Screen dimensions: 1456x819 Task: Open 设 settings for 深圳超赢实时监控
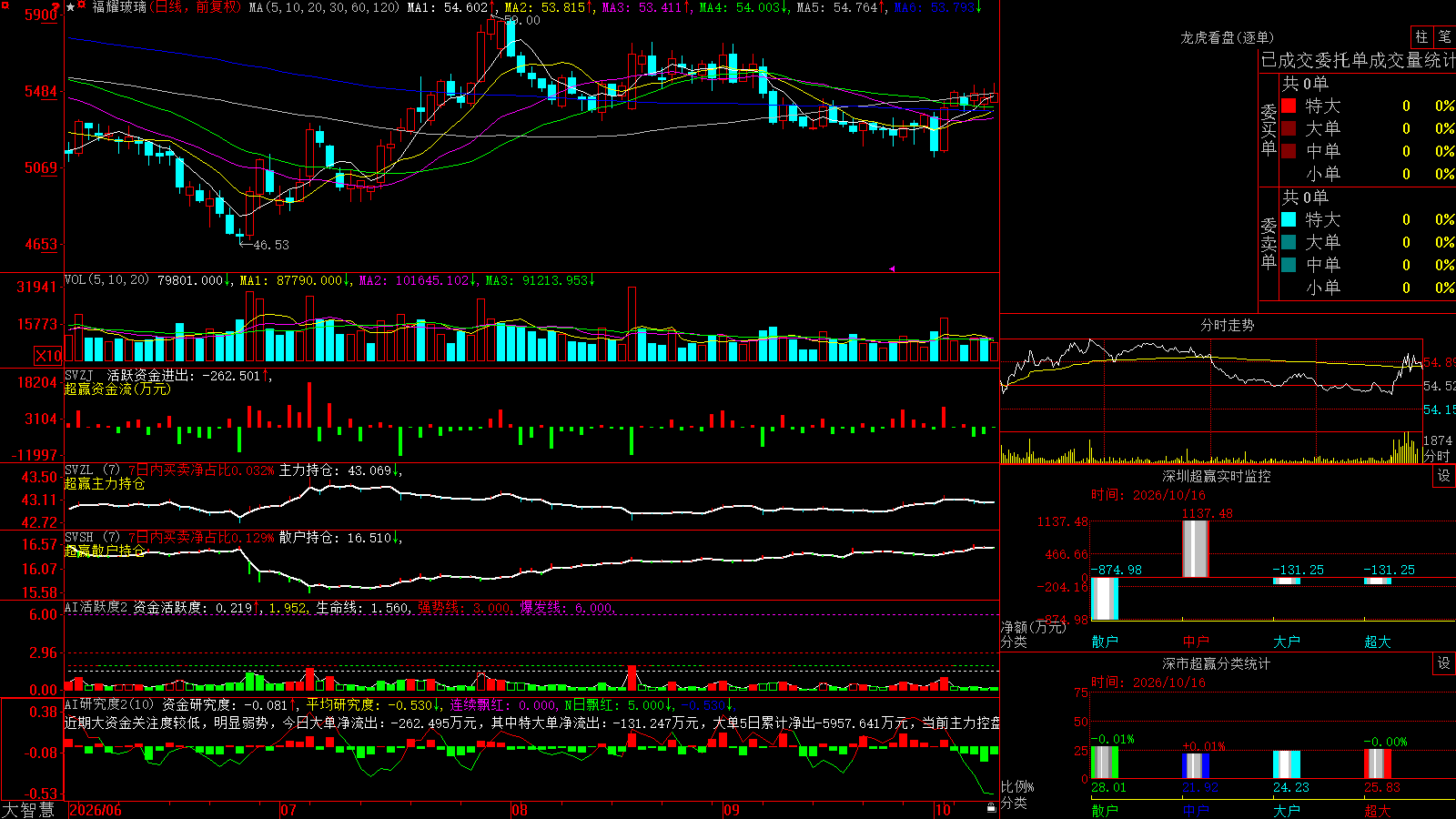[1444, 476]
